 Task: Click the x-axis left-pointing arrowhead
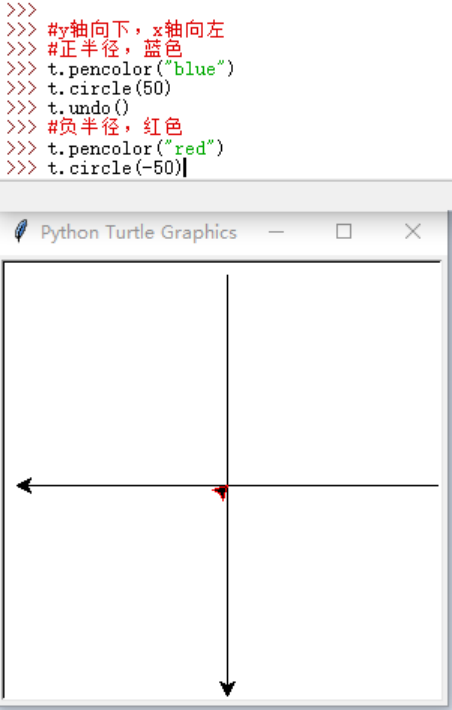point(24,485)
